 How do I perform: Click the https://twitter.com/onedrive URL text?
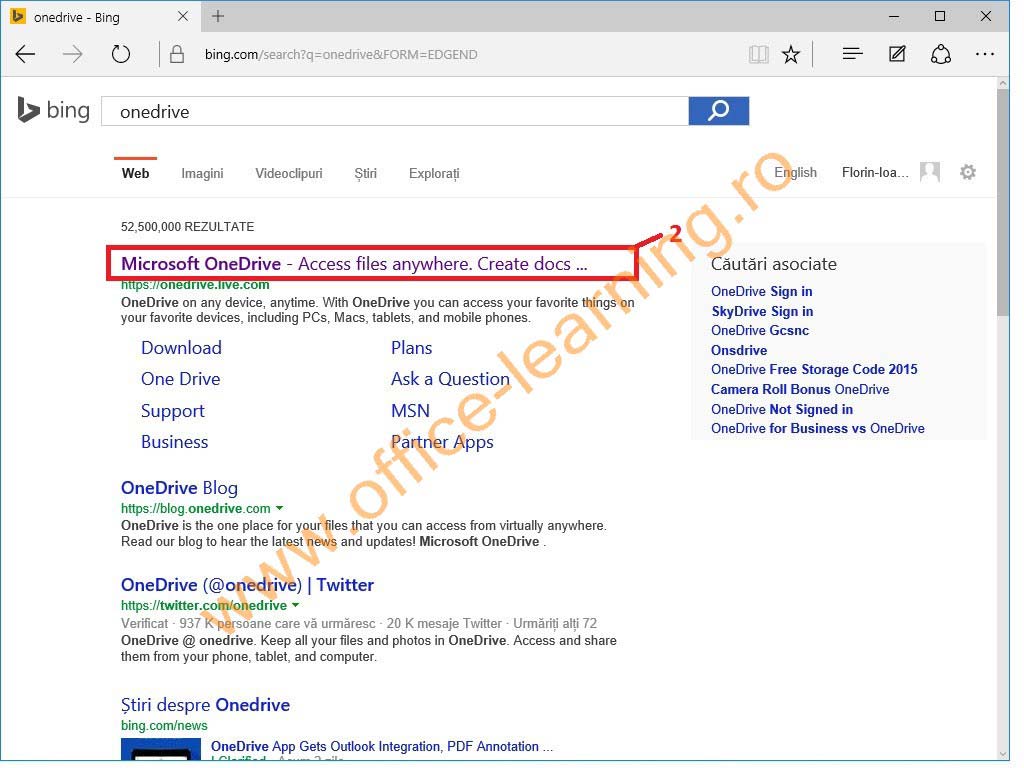coord(204,605)
